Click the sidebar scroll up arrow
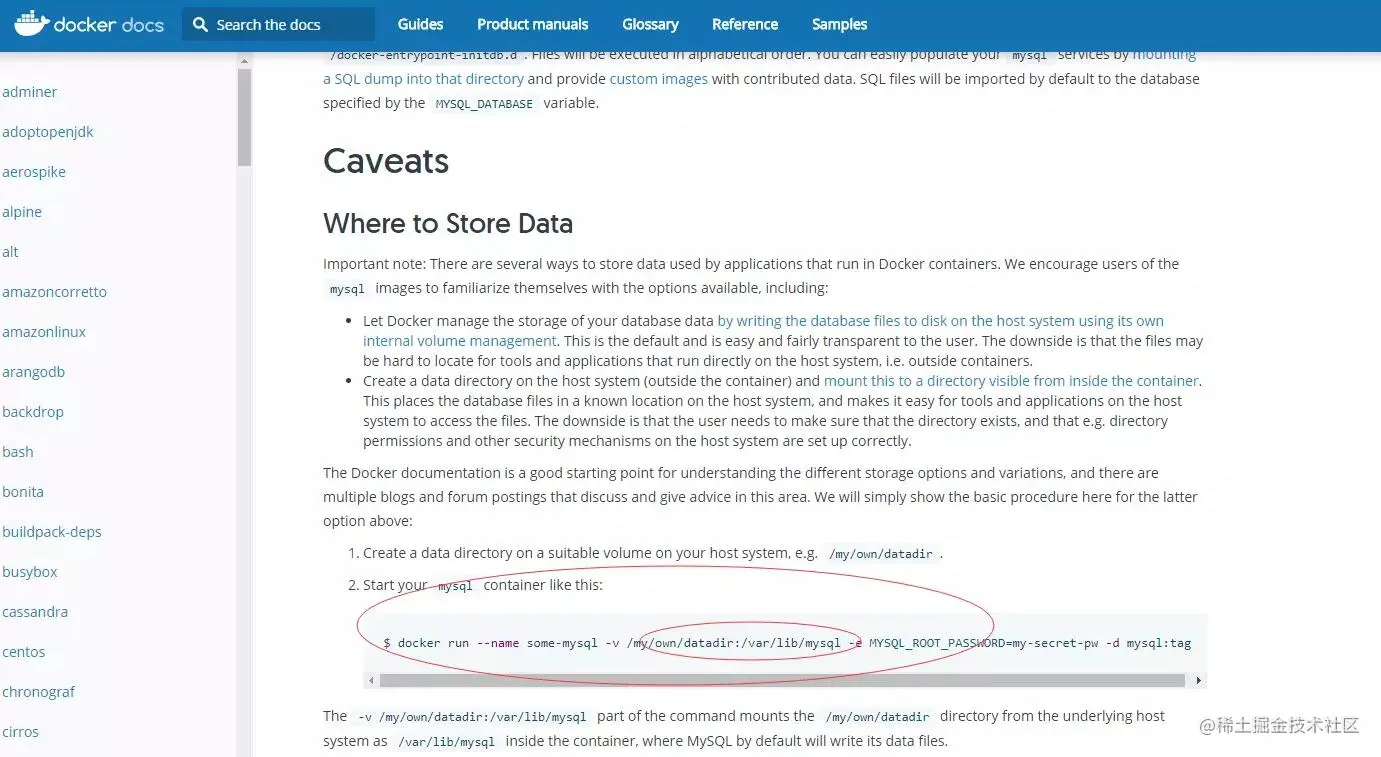The width and height of the screenshot is (1381, 757). click(x=244, y=60)
